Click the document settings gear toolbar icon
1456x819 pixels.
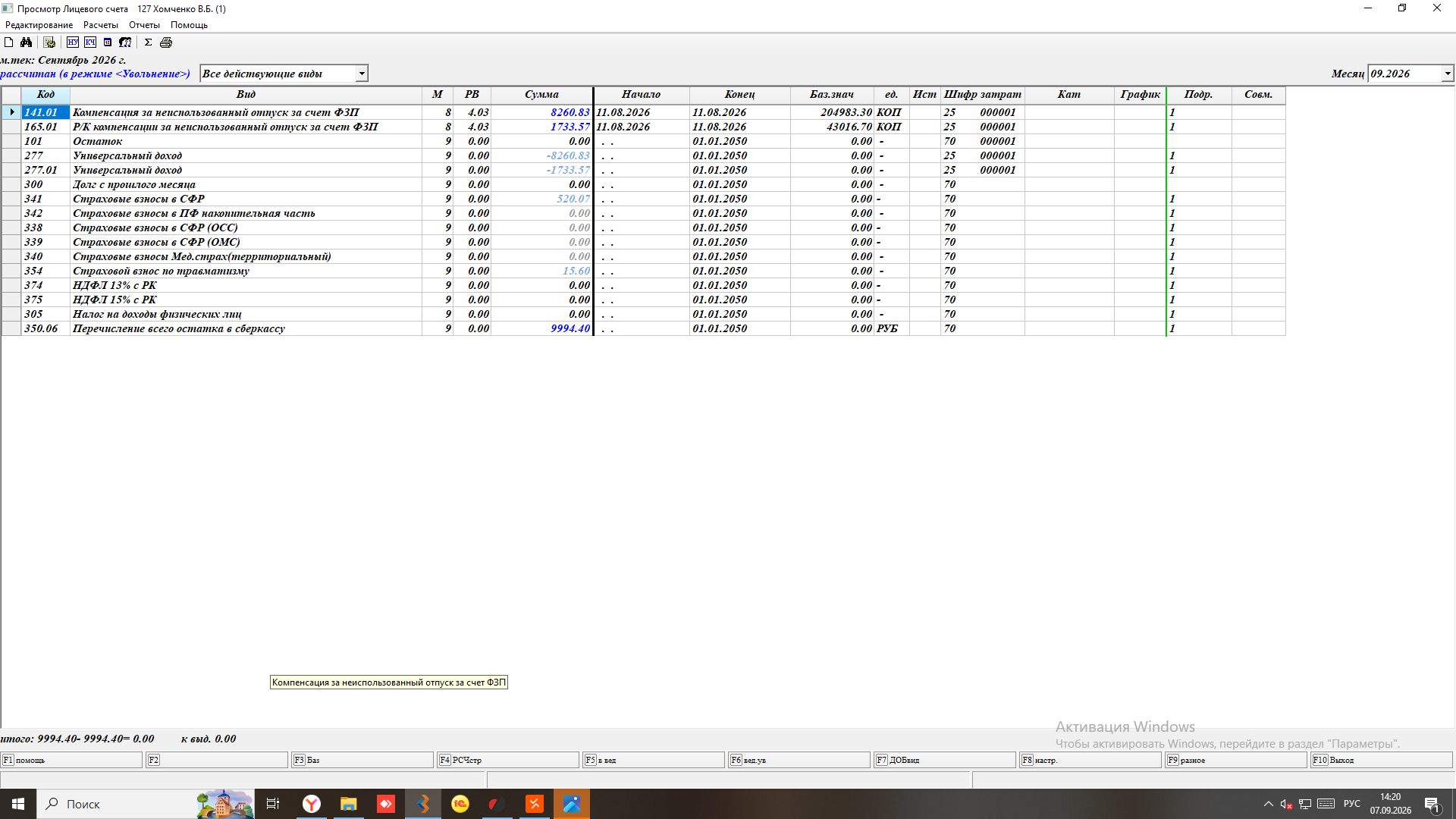[49, 42]
